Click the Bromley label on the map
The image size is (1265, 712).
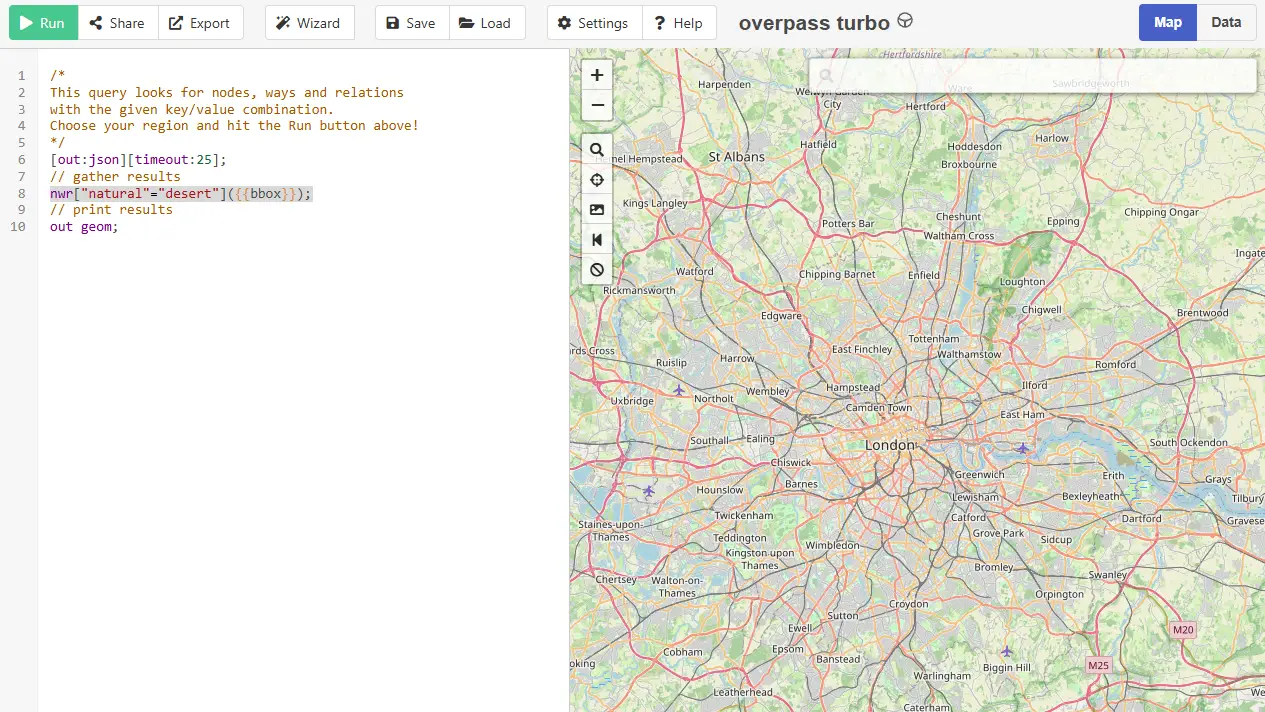[x=994, y=567]
